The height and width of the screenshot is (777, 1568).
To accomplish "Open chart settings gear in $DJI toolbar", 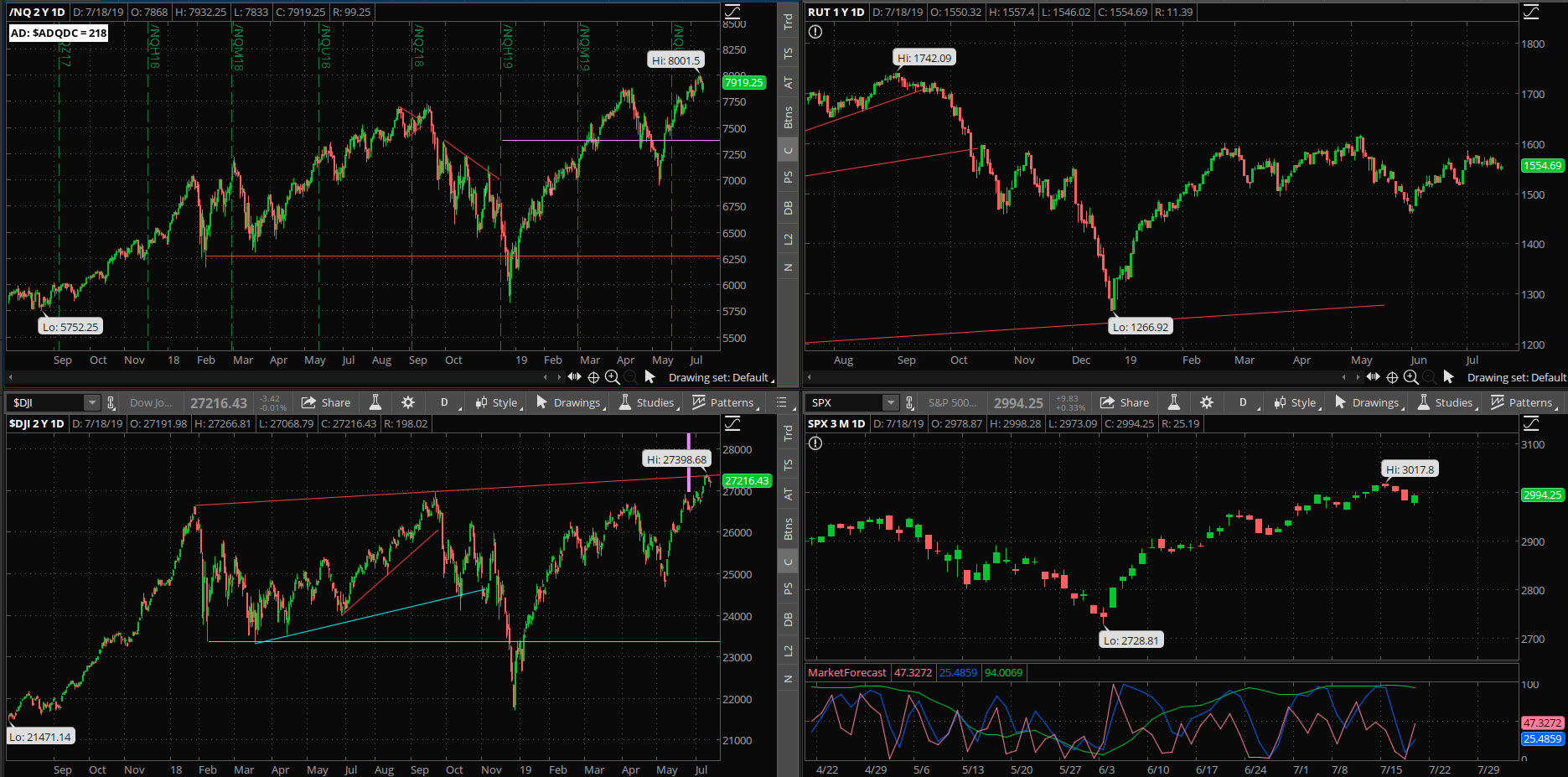I will pos(408,402).
